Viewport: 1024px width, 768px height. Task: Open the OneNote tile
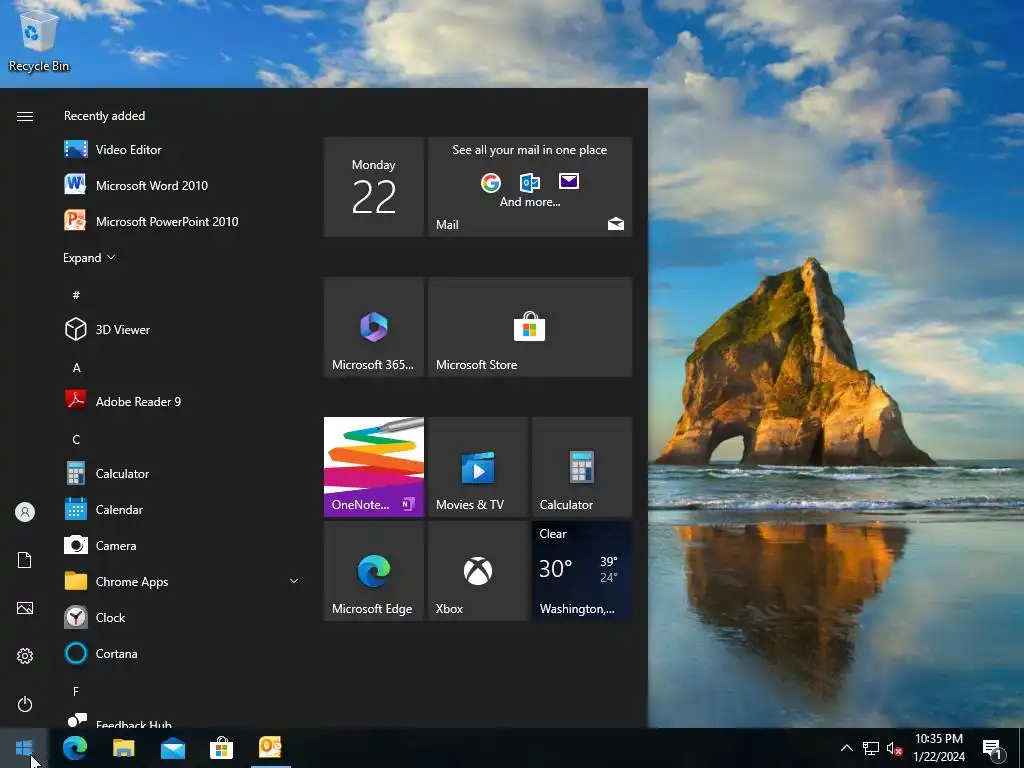(374, 467)
